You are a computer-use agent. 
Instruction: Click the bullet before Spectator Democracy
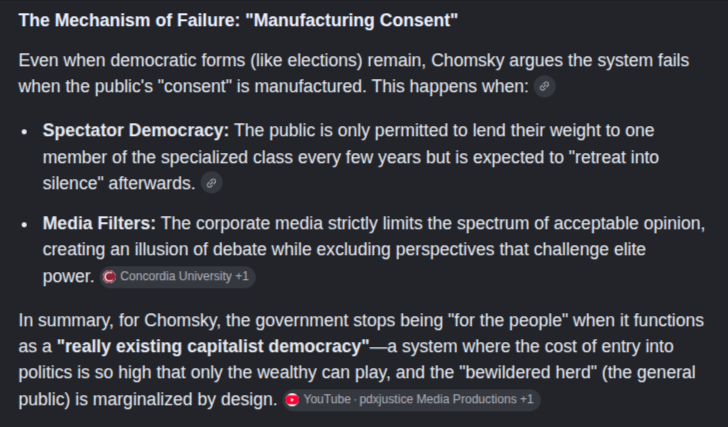[x=25, y=132]
